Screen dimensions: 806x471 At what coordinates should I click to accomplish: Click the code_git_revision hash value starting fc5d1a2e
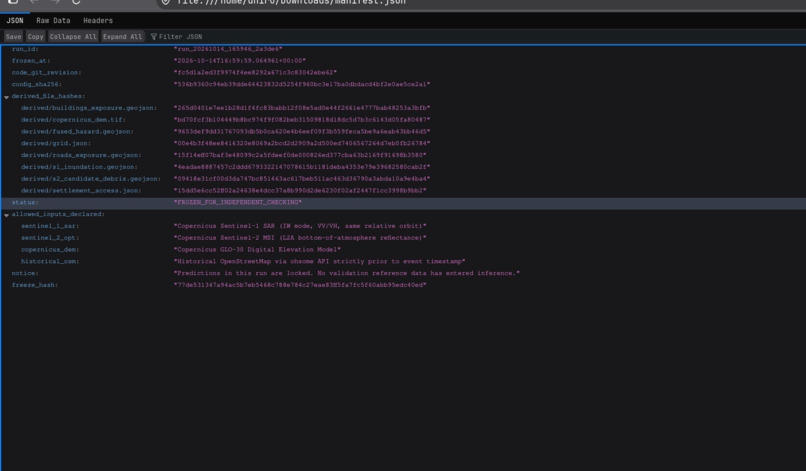coord(255,73)
